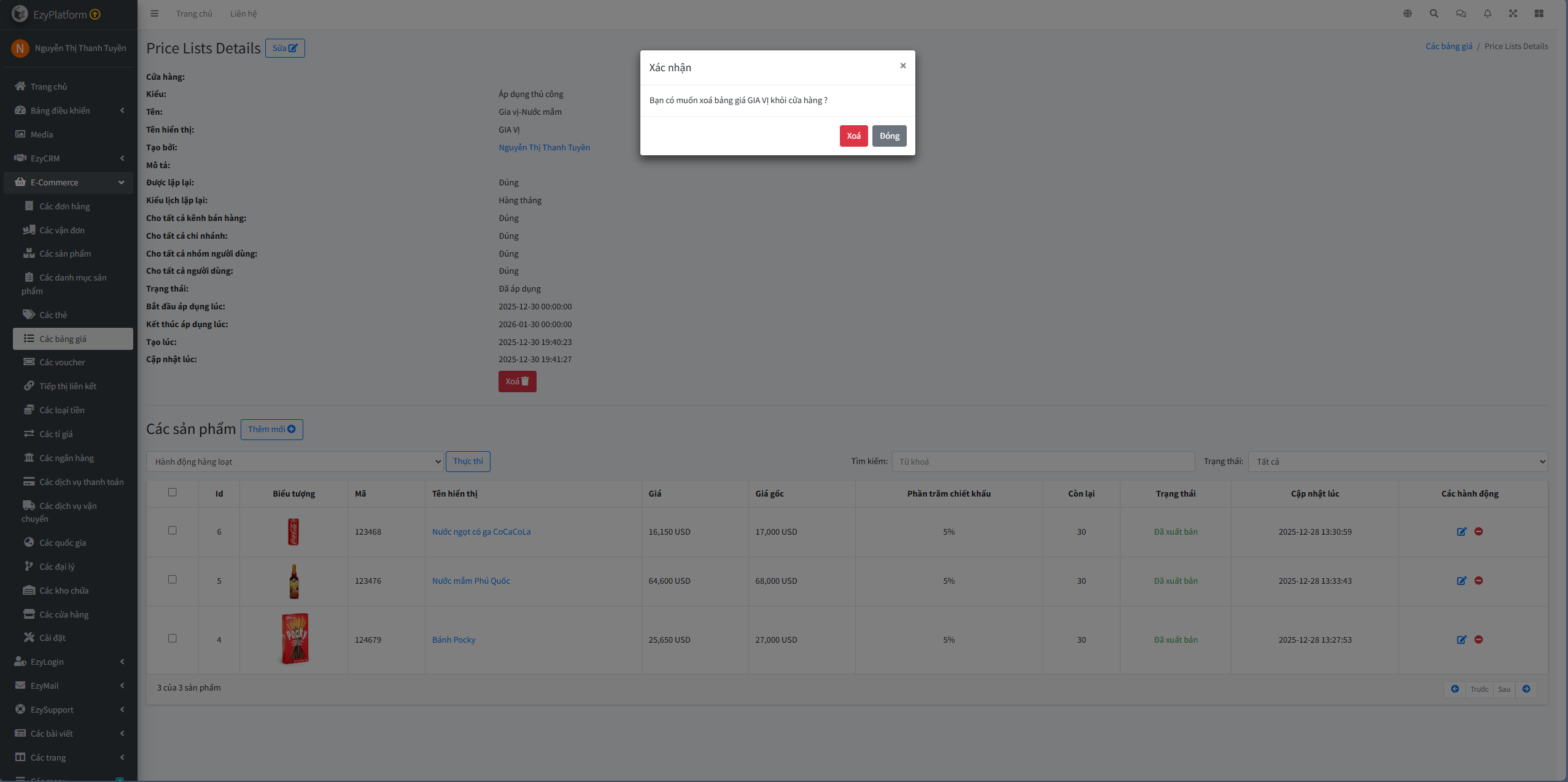Image resolution: width=1568 pixels, height=782 pixels.
Task: Click the hamburger menu icon in top bar
Action: (x=155, y=14)
